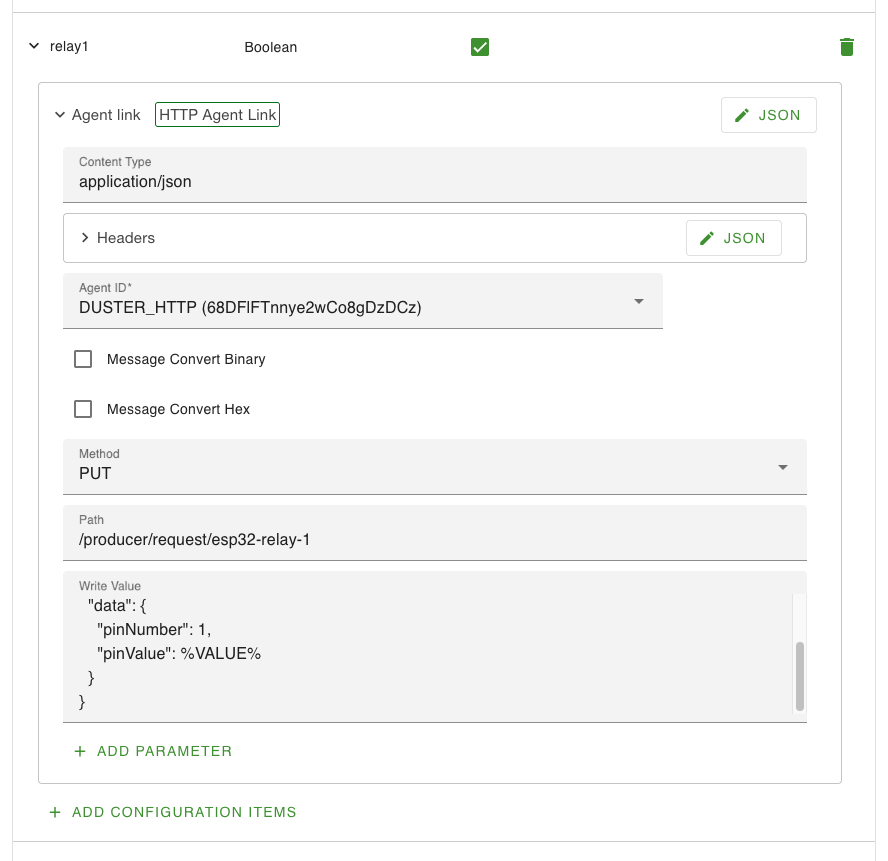
Task: Click the Content Type input field
Action: (434, 182)
